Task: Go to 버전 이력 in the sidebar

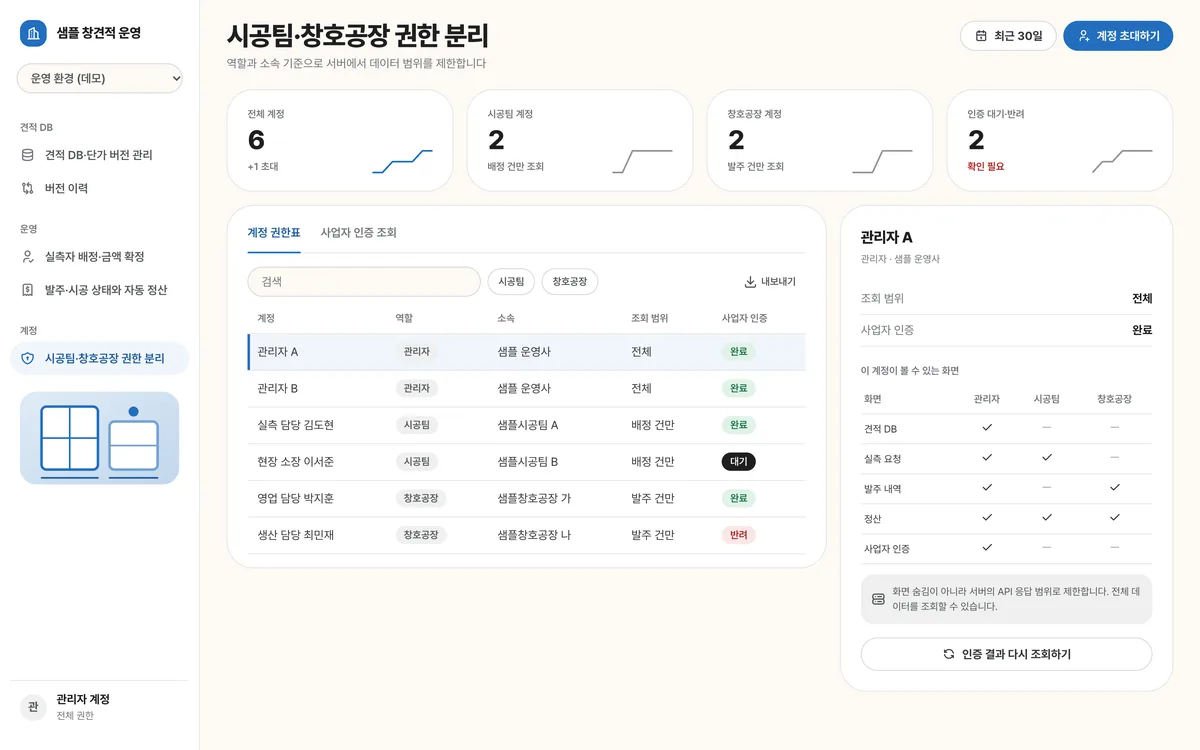Action: click(x=99, y=188)
